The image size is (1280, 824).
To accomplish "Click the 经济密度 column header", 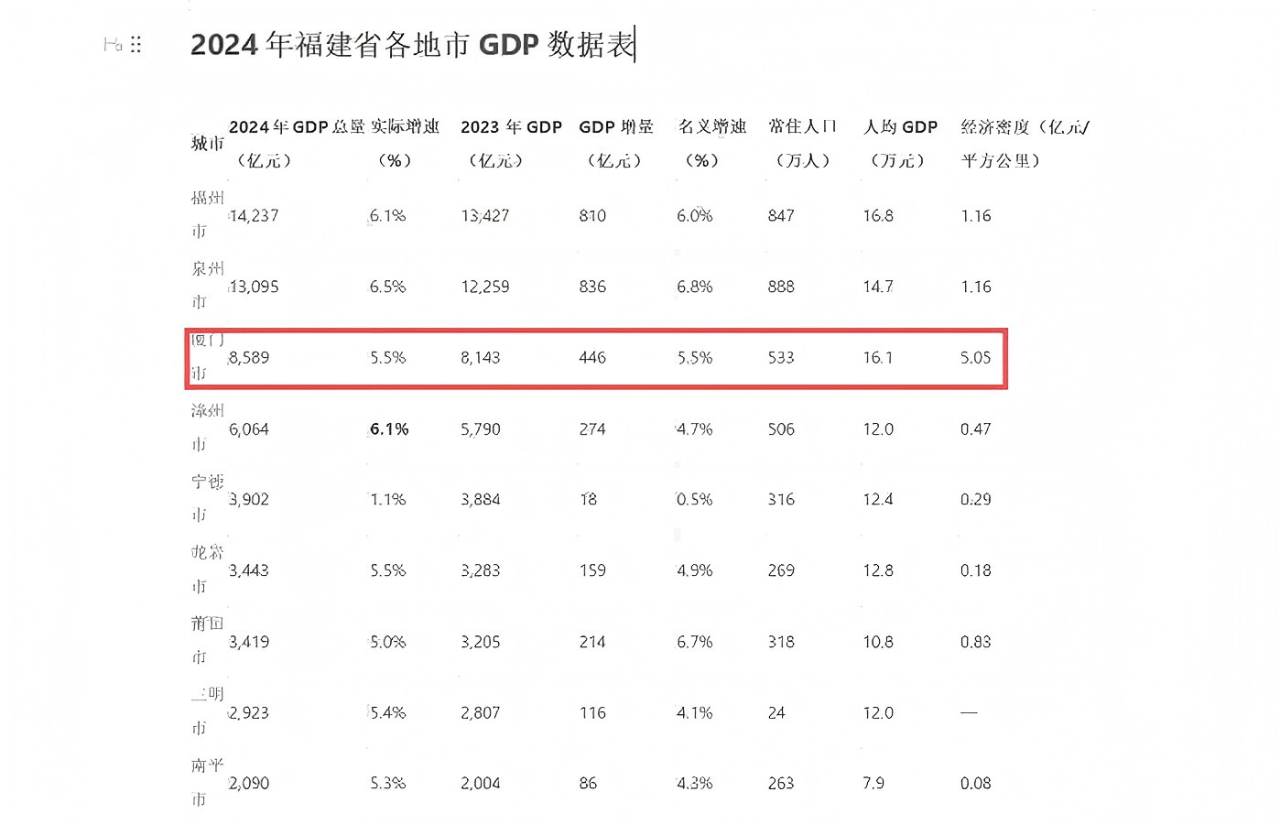I will click(1026, 143).
